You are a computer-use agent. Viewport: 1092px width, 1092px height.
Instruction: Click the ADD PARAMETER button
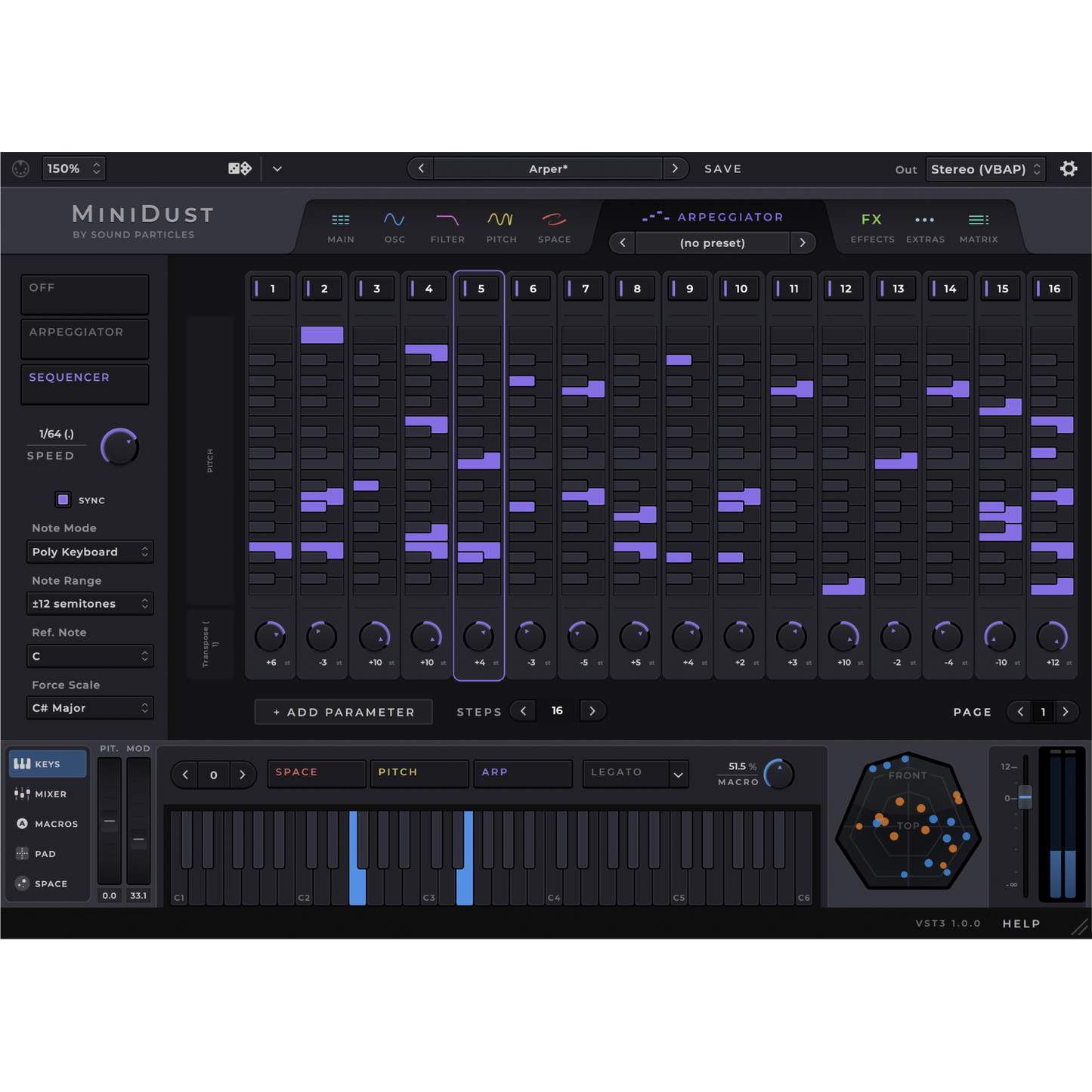pyautogui.click(x=343, y=712)
